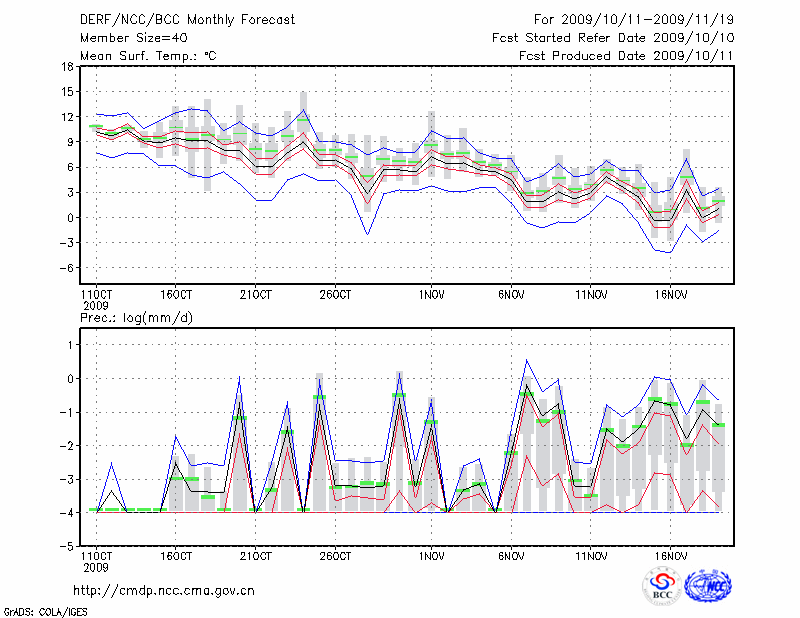Open the cmdp.ncc.cma.gov.cn link
Viewport: 800px width, 618px height.
[164, 590]
